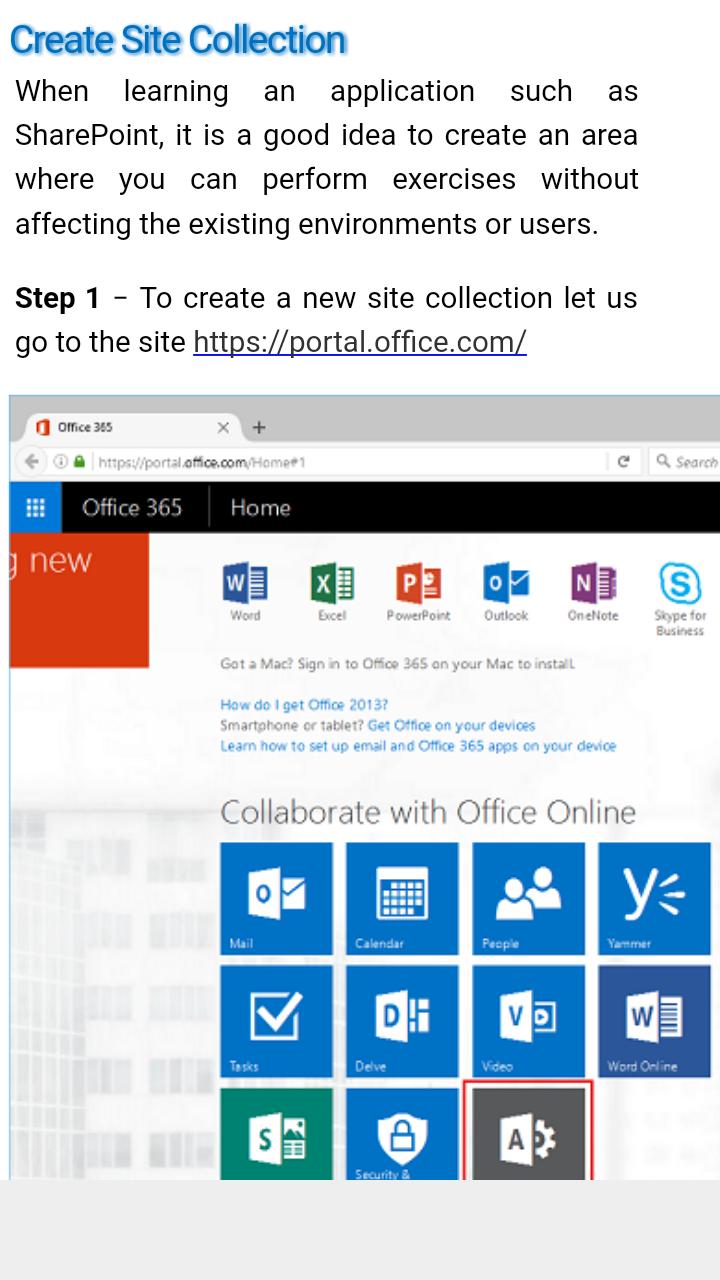Open the Security & Compliance tile

[x=402, y=1134]
